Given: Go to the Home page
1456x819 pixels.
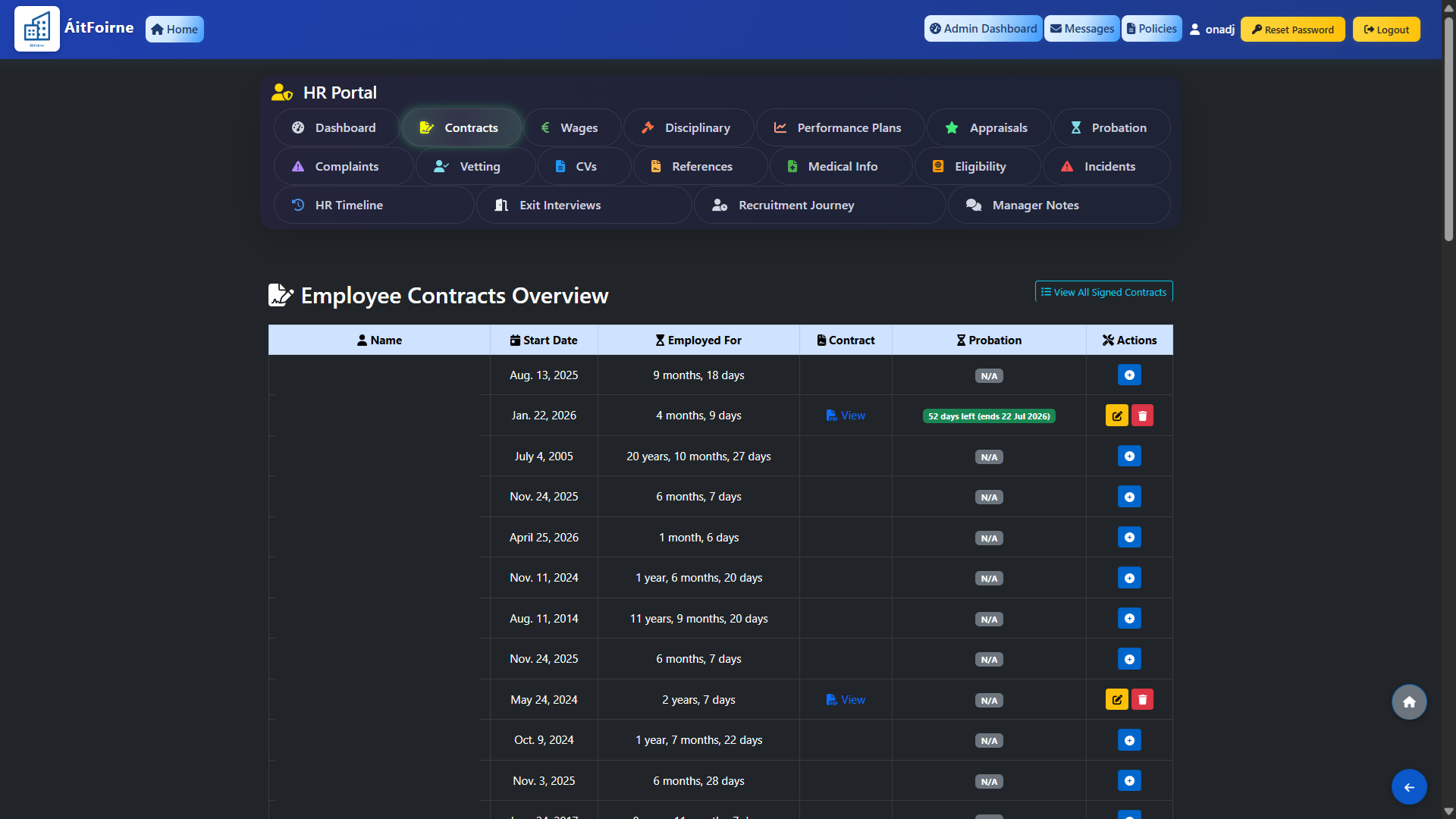Looking at the screenshot, I should point(174,30).
